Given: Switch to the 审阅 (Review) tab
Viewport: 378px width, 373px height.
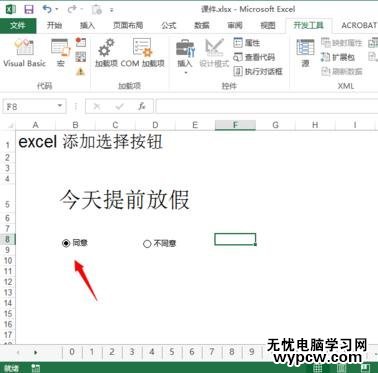Looking at the screenshot, I should tap(235, 25).
